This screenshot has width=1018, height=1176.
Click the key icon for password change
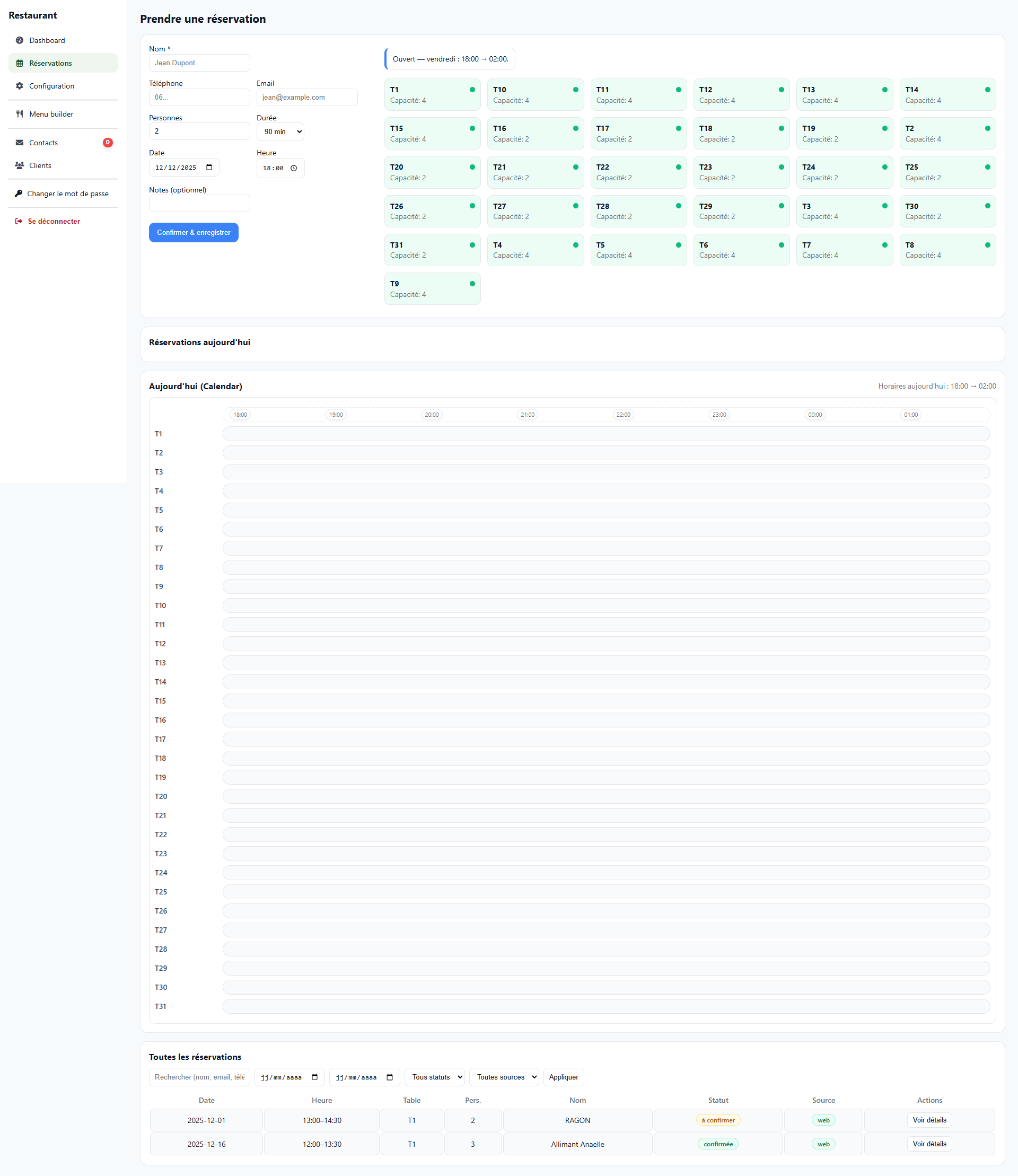[18, 194]
